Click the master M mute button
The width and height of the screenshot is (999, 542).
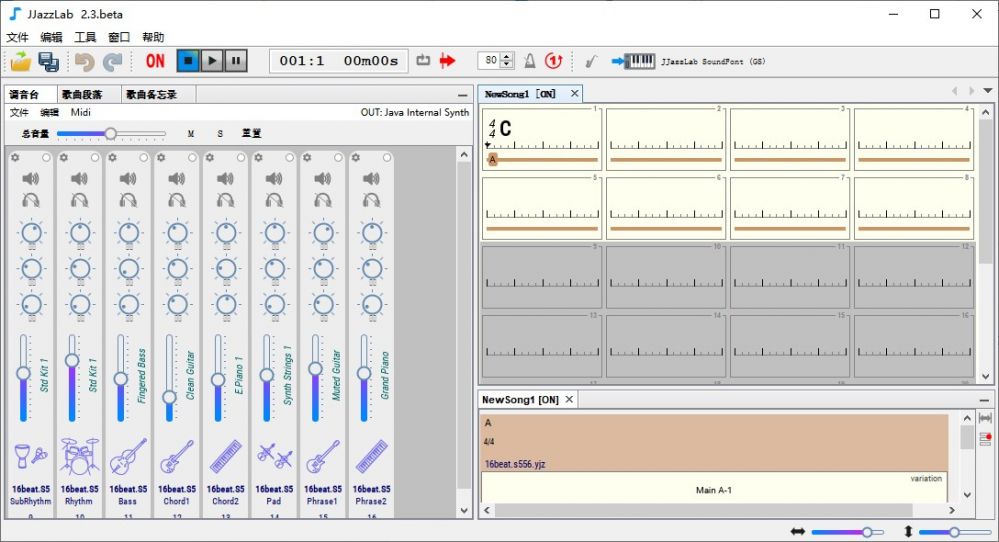(190, 134)
